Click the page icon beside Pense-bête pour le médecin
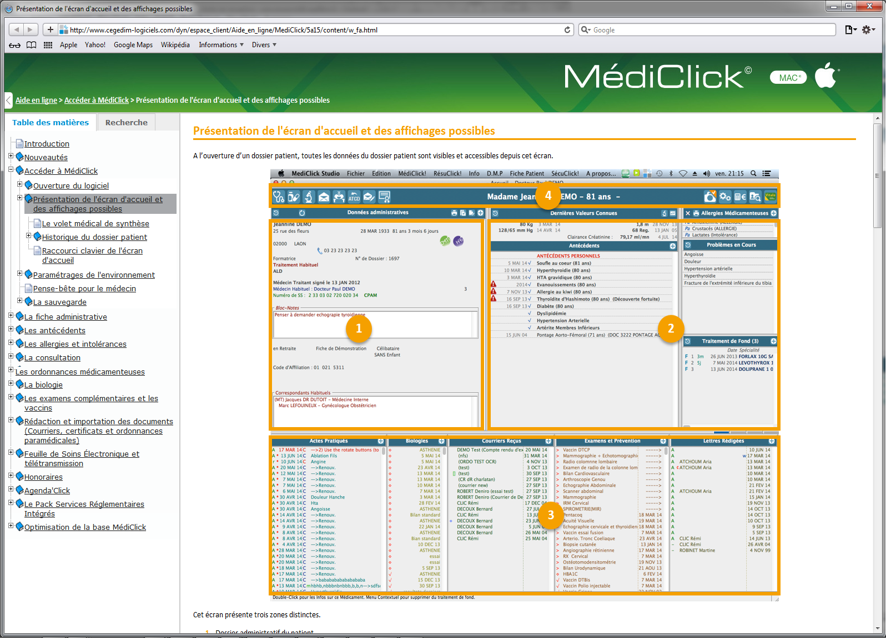The width and height of the screenshot is (886, 638). (x=29, y=288)
